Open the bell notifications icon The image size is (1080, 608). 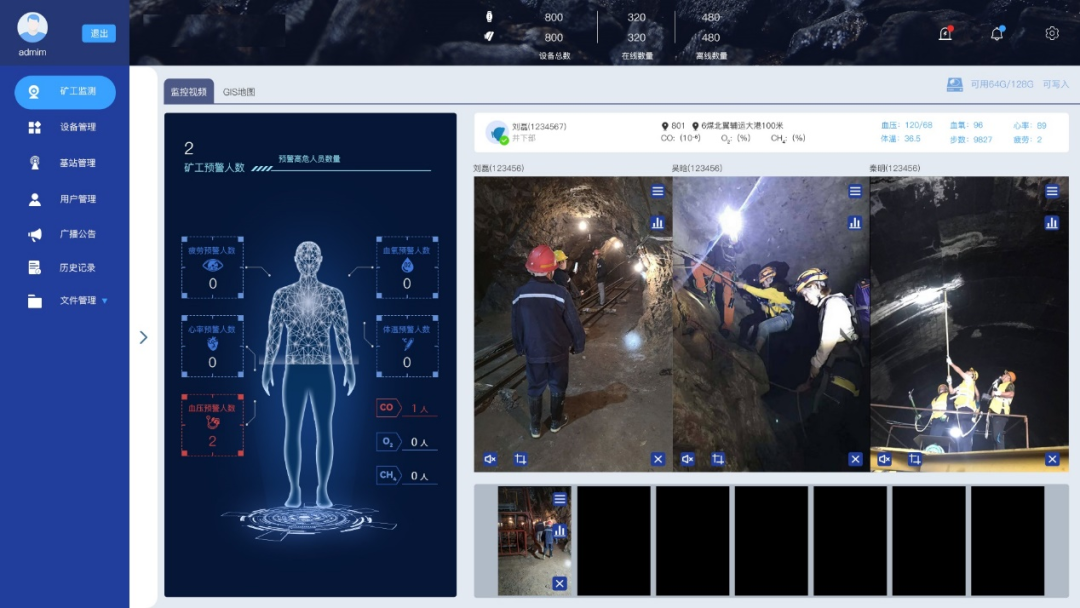[x=997, y=34]
